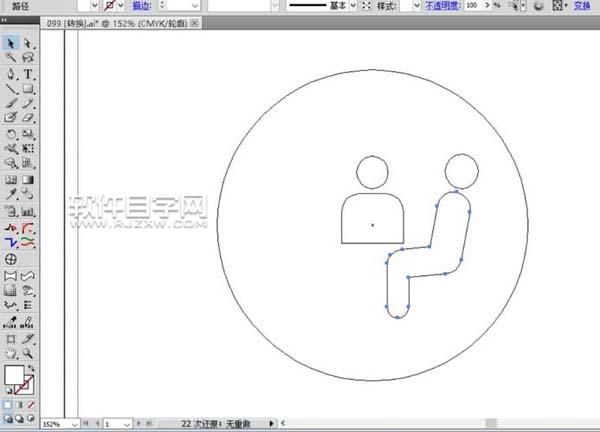
Task: Open the variable width profile dropdown
Action: click(275, 6)
